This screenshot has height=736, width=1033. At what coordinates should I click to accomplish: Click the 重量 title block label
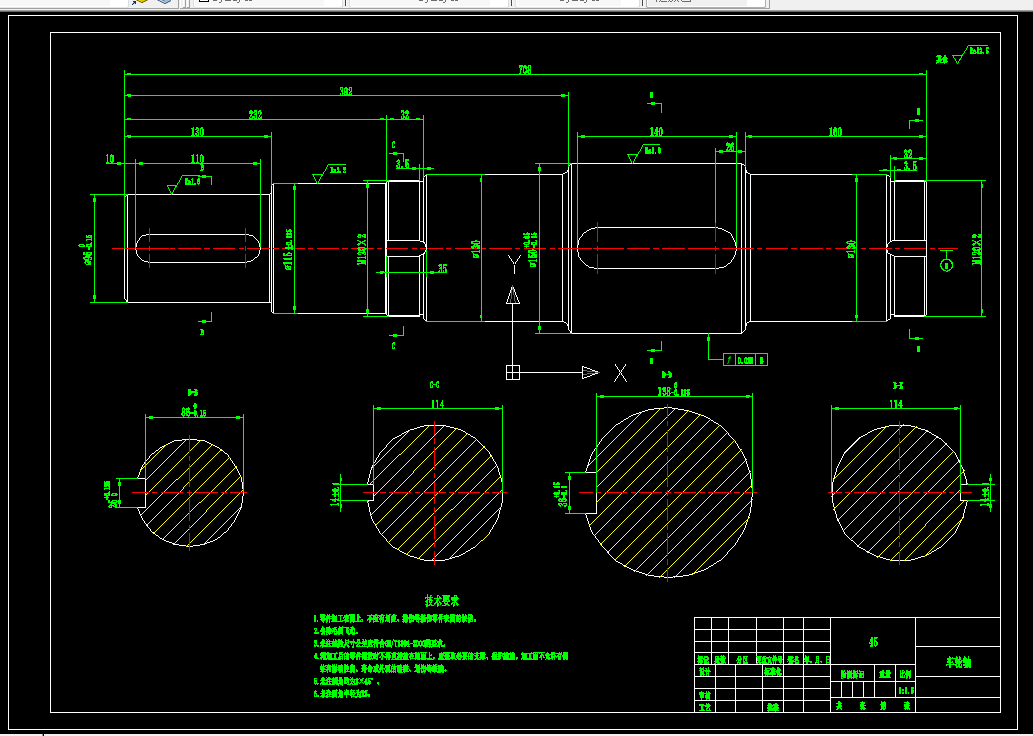(884, 674)
